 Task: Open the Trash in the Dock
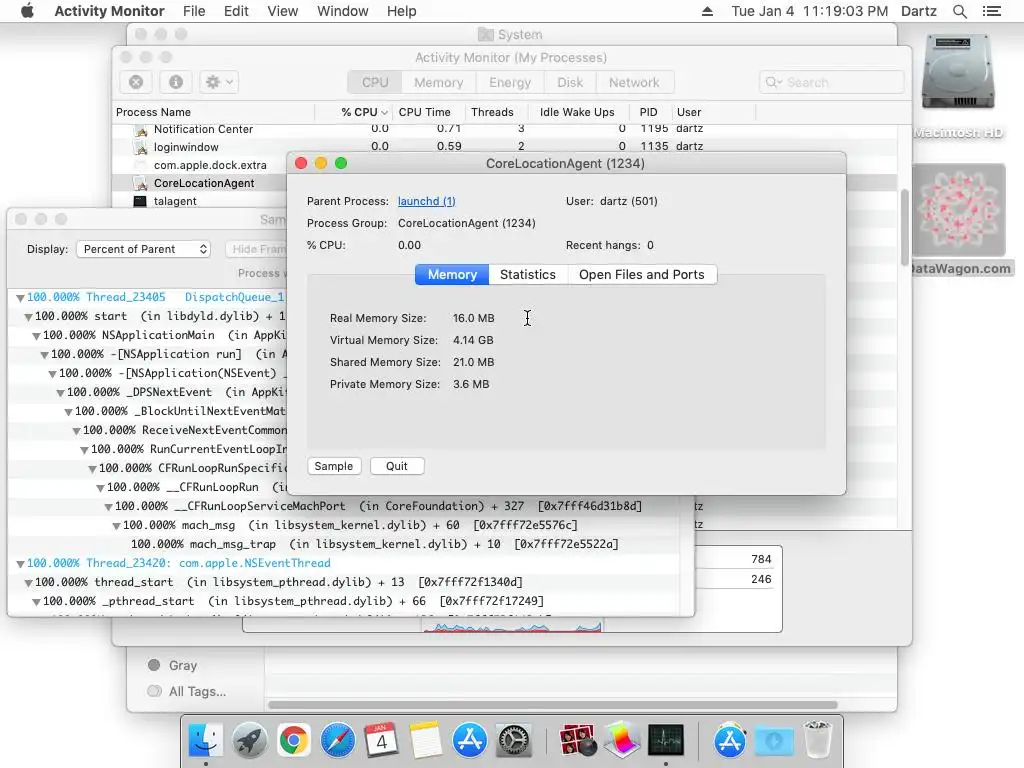point(818,741)
